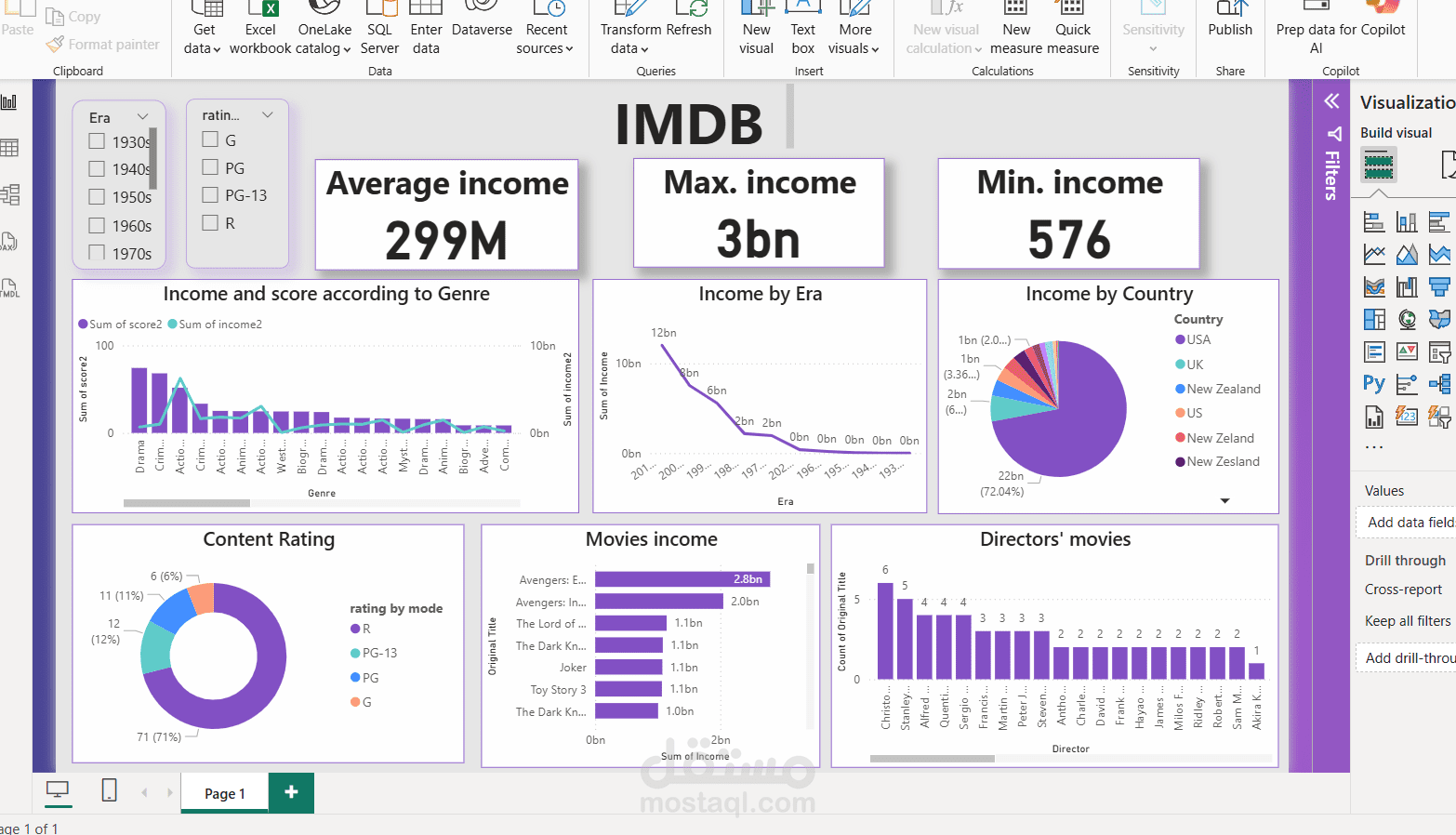The height and width of the screenshot is (835, 1456).
Task: Open Page 1 tab
Action: (225, 793)
